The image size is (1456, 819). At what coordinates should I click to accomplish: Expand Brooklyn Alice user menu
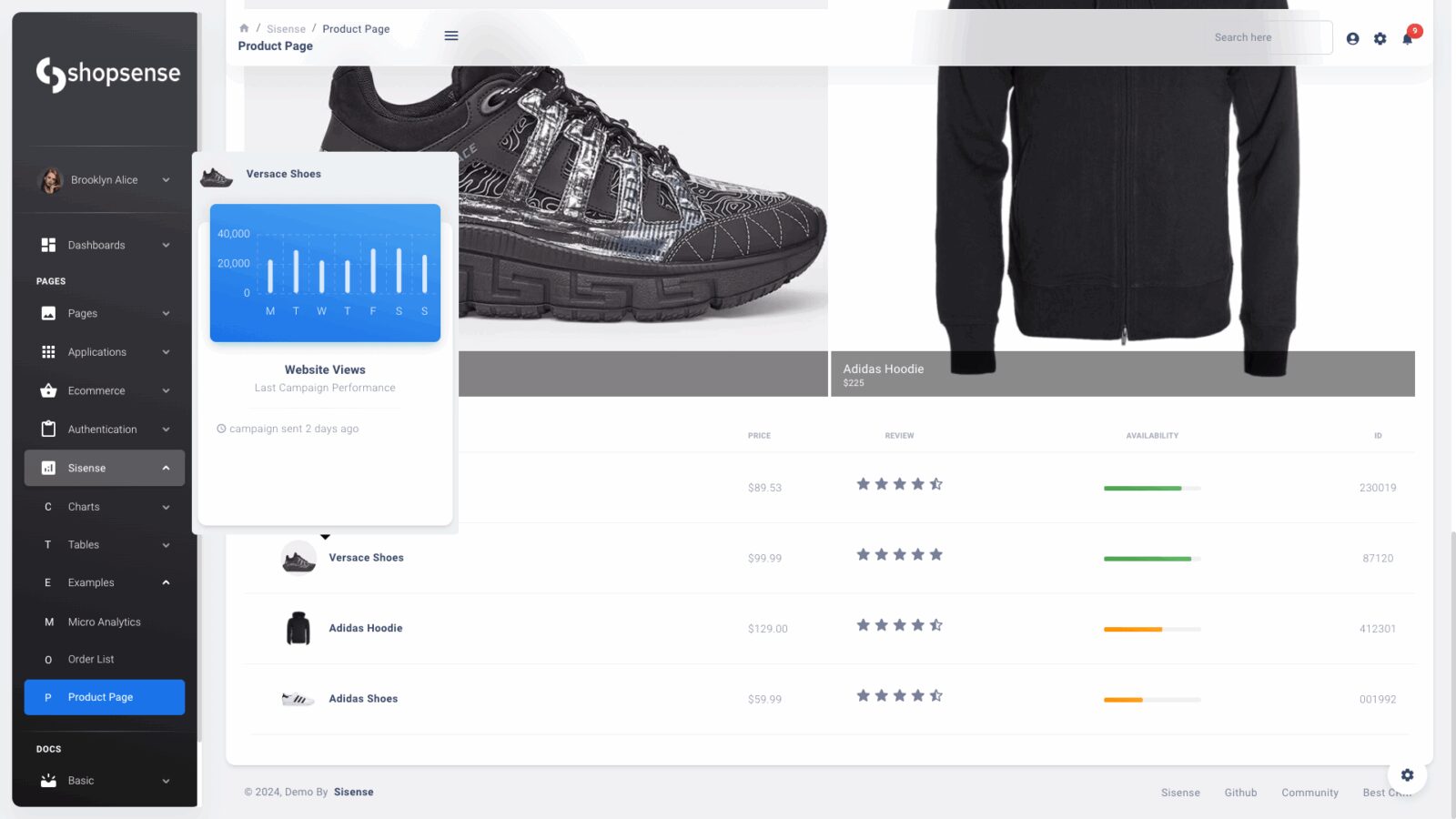pos(166,180)
